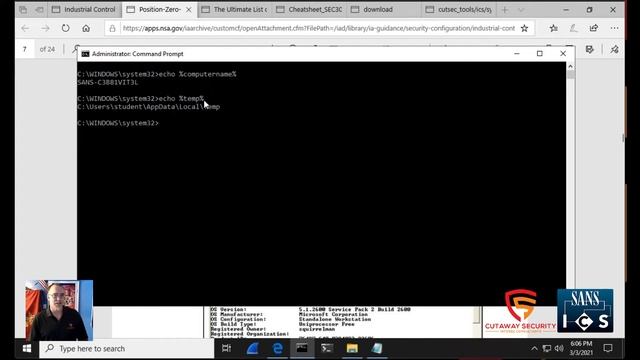Viewport: 640px width, 360px height.
Task: Expand the tab previews chevron
Action: [x=521, y=10]
